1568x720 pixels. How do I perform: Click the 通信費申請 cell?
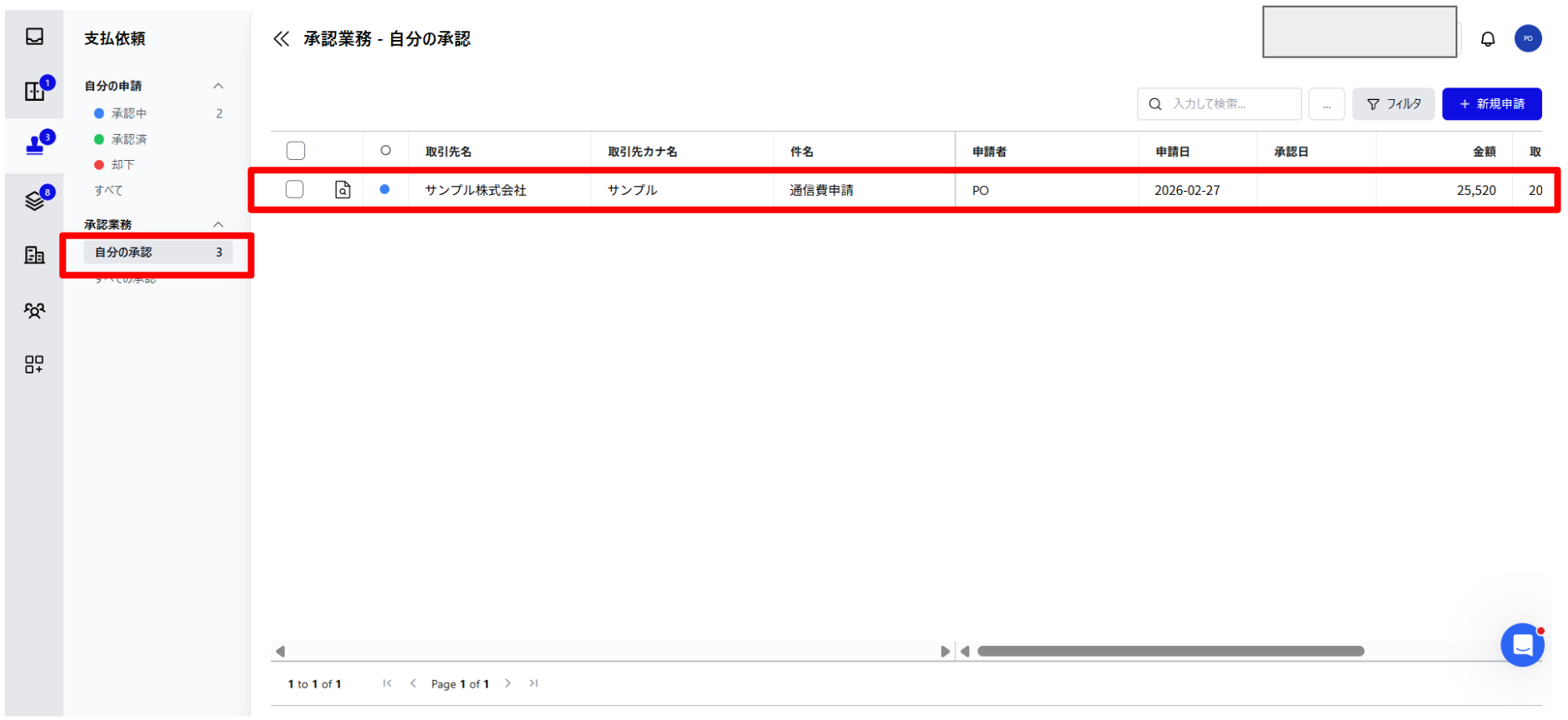click(821, 190)
